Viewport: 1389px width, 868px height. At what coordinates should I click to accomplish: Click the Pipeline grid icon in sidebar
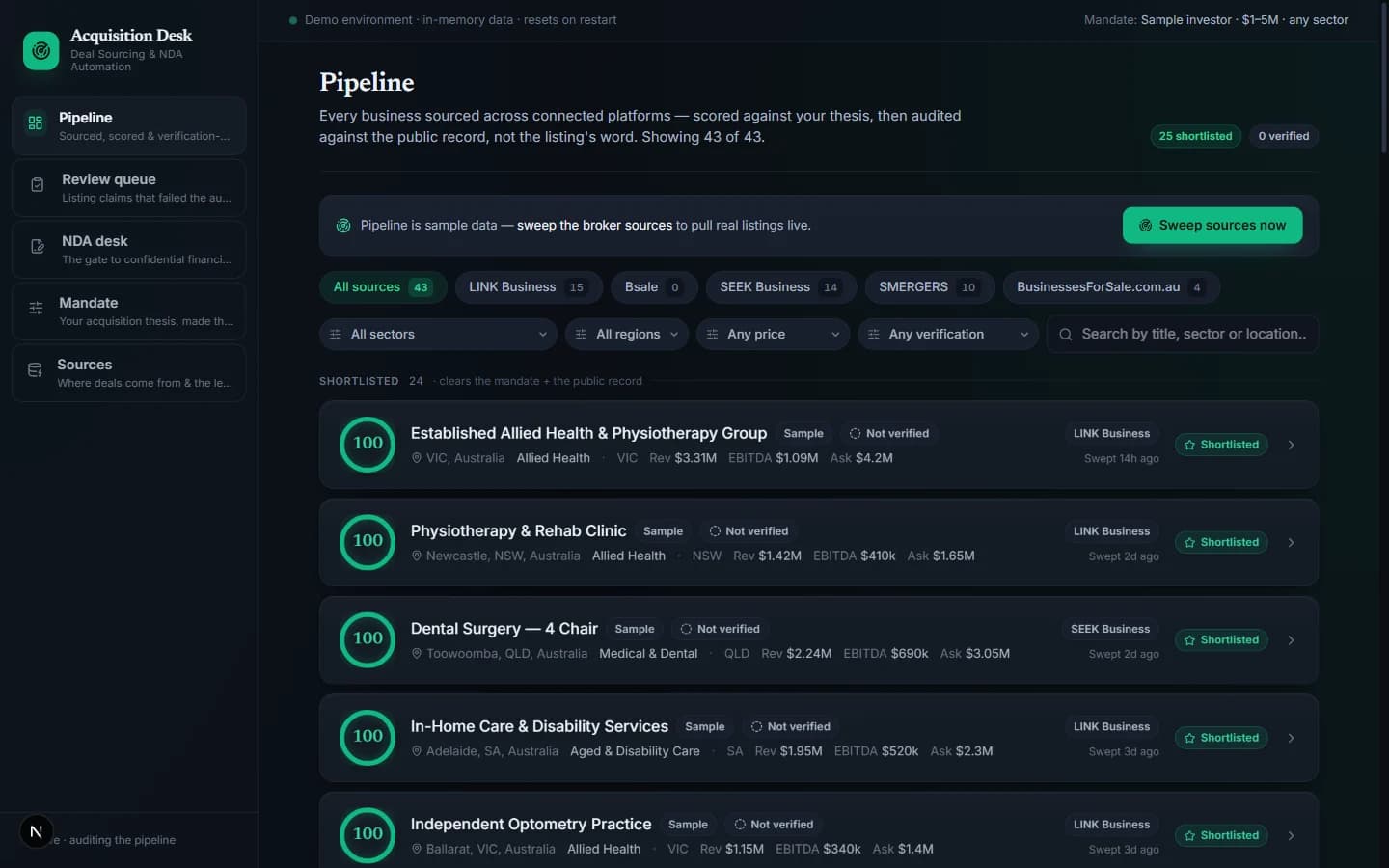(x=36, y=123)
